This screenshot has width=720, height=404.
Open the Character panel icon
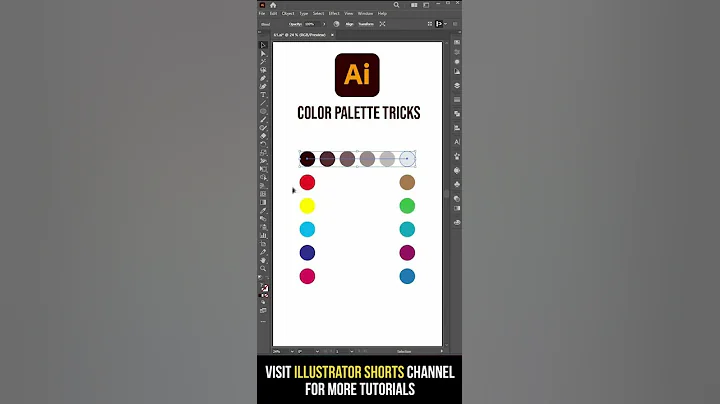pos(457,142)
